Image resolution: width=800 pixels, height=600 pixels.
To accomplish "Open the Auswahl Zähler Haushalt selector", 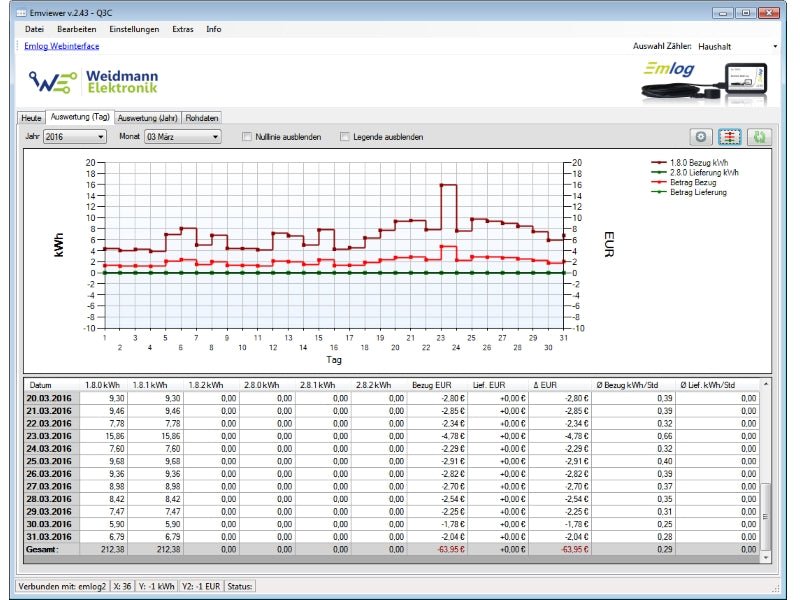I will point(740,45).
